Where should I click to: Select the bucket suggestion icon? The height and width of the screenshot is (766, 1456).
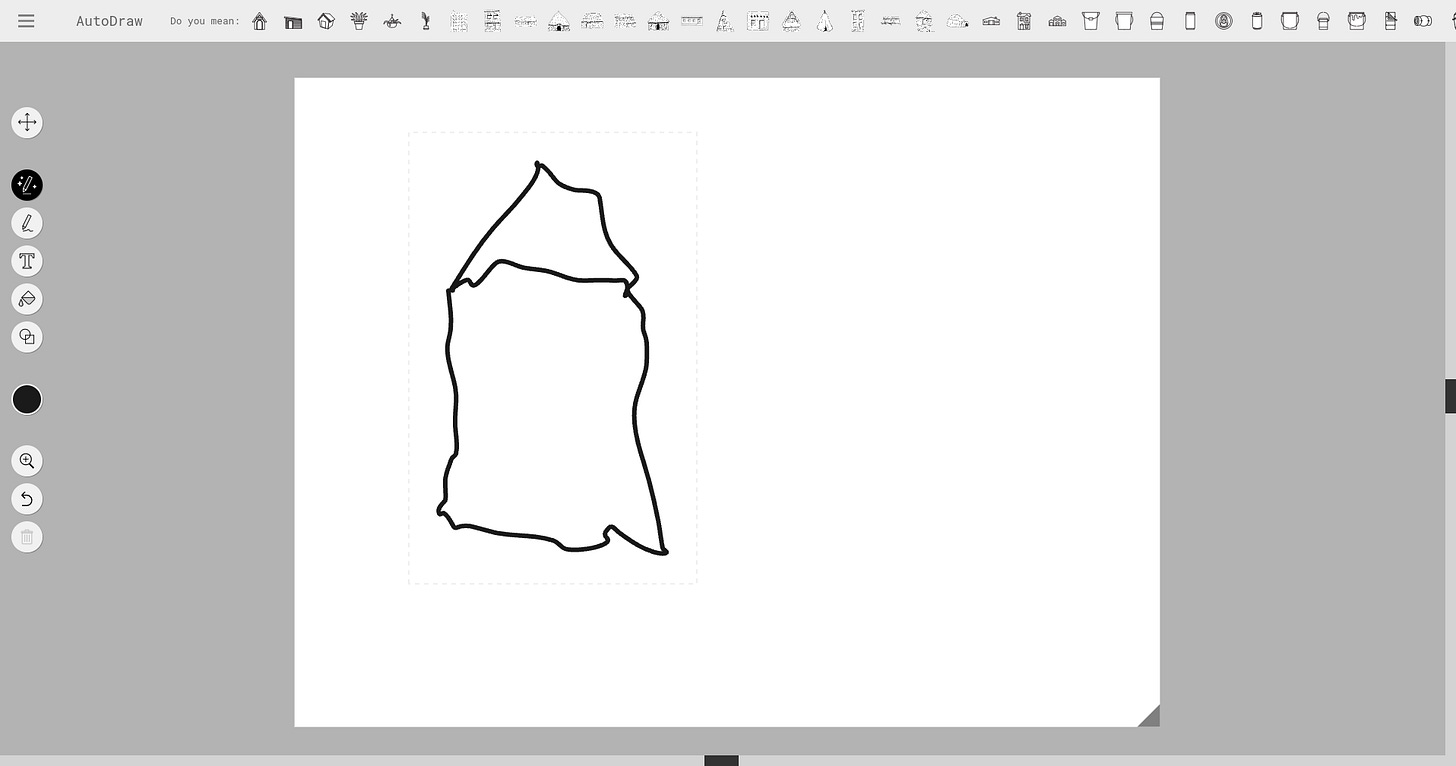1090,20
